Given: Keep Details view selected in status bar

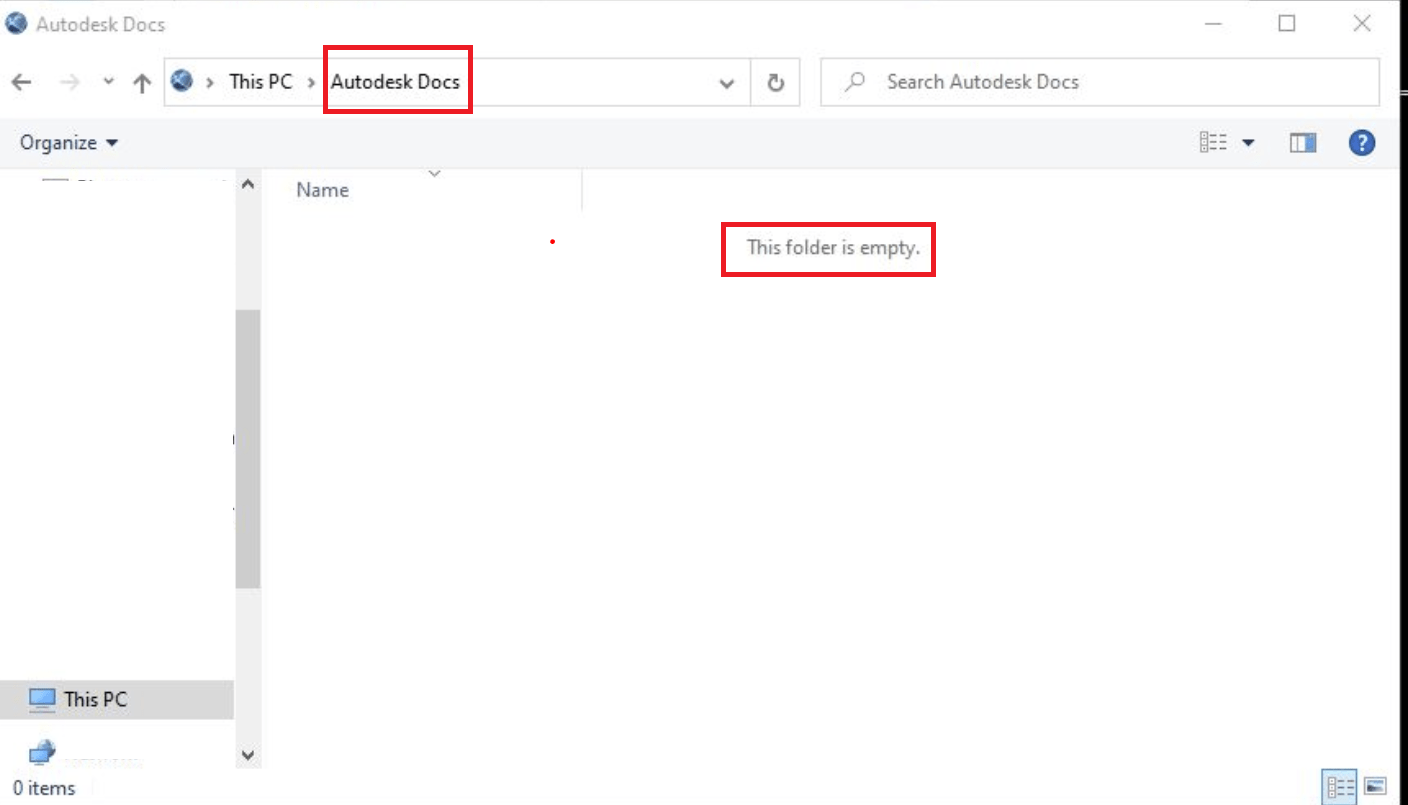Looking at the screenshot, I should pos(1341,785).
